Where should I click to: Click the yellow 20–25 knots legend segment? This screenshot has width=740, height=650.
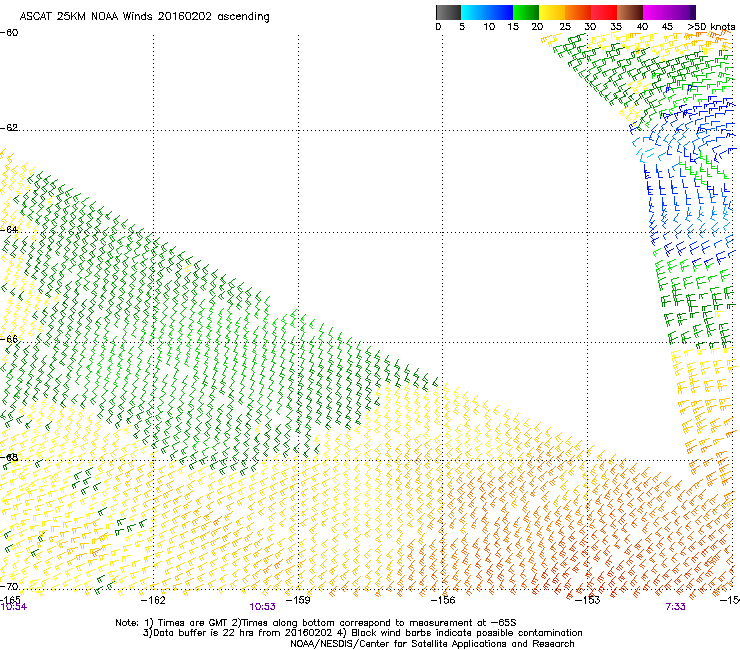[552, 12]
